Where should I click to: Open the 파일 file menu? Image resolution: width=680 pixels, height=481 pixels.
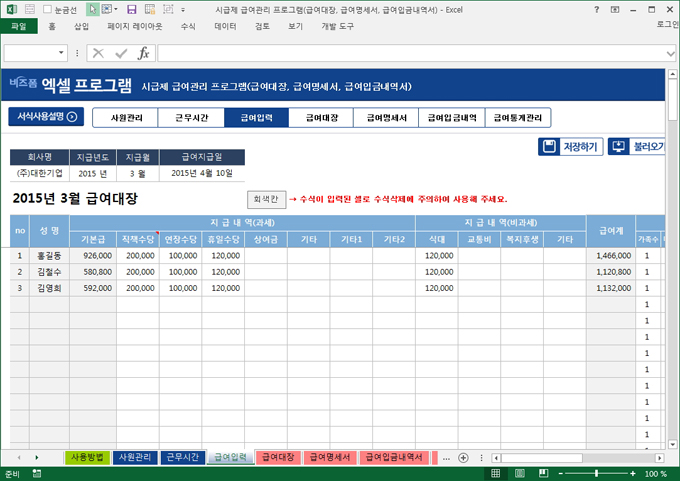coord(19,26)
